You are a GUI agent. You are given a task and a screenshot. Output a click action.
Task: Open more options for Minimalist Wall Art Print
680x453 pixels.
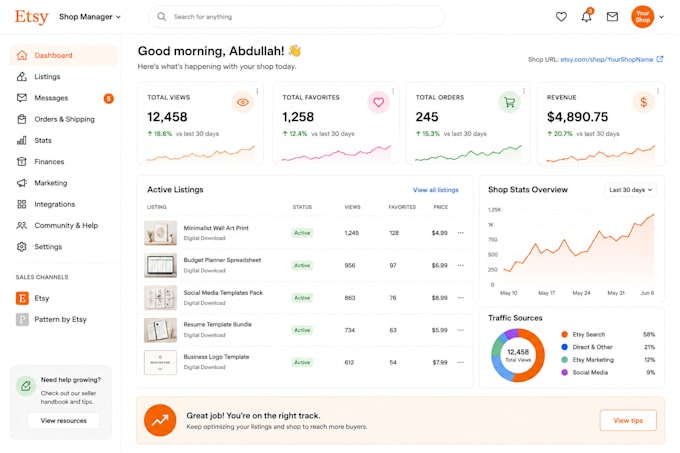461,233
